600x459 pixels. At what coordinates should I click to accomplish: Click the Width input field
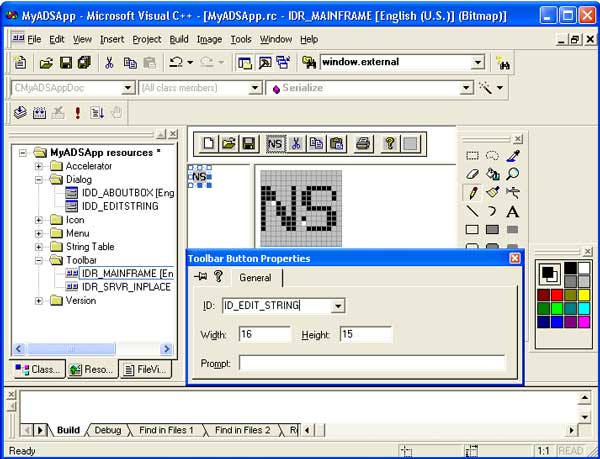(x=264, y=334)
